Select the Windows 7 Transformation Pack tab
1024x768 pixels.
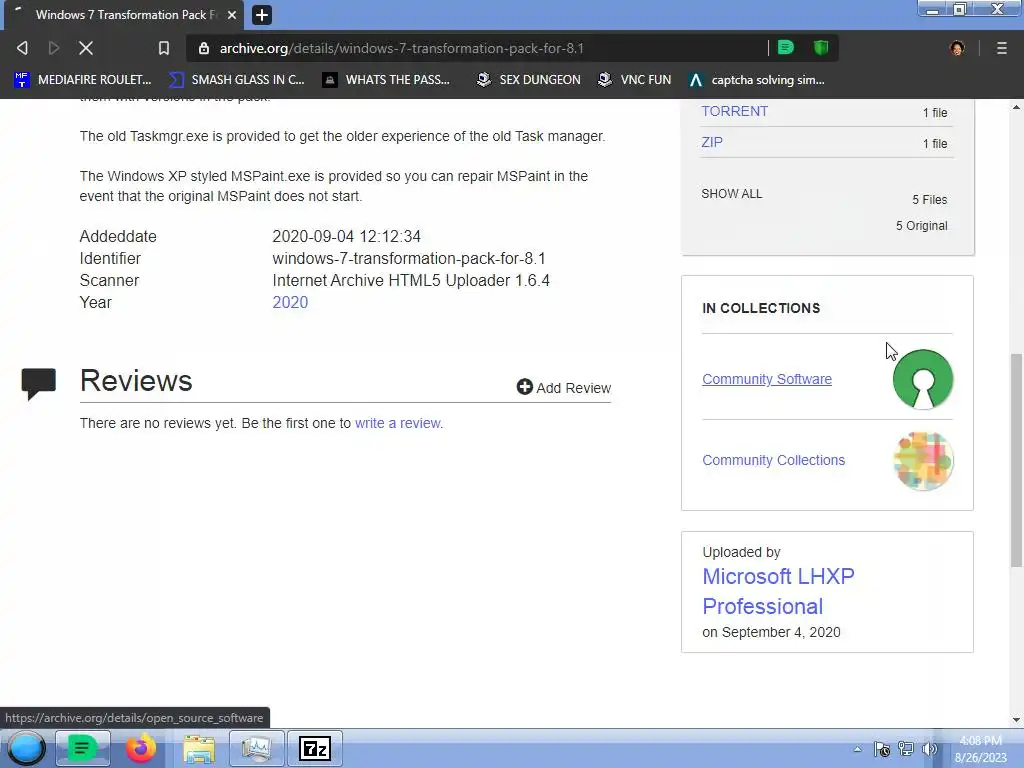point(124,15)
